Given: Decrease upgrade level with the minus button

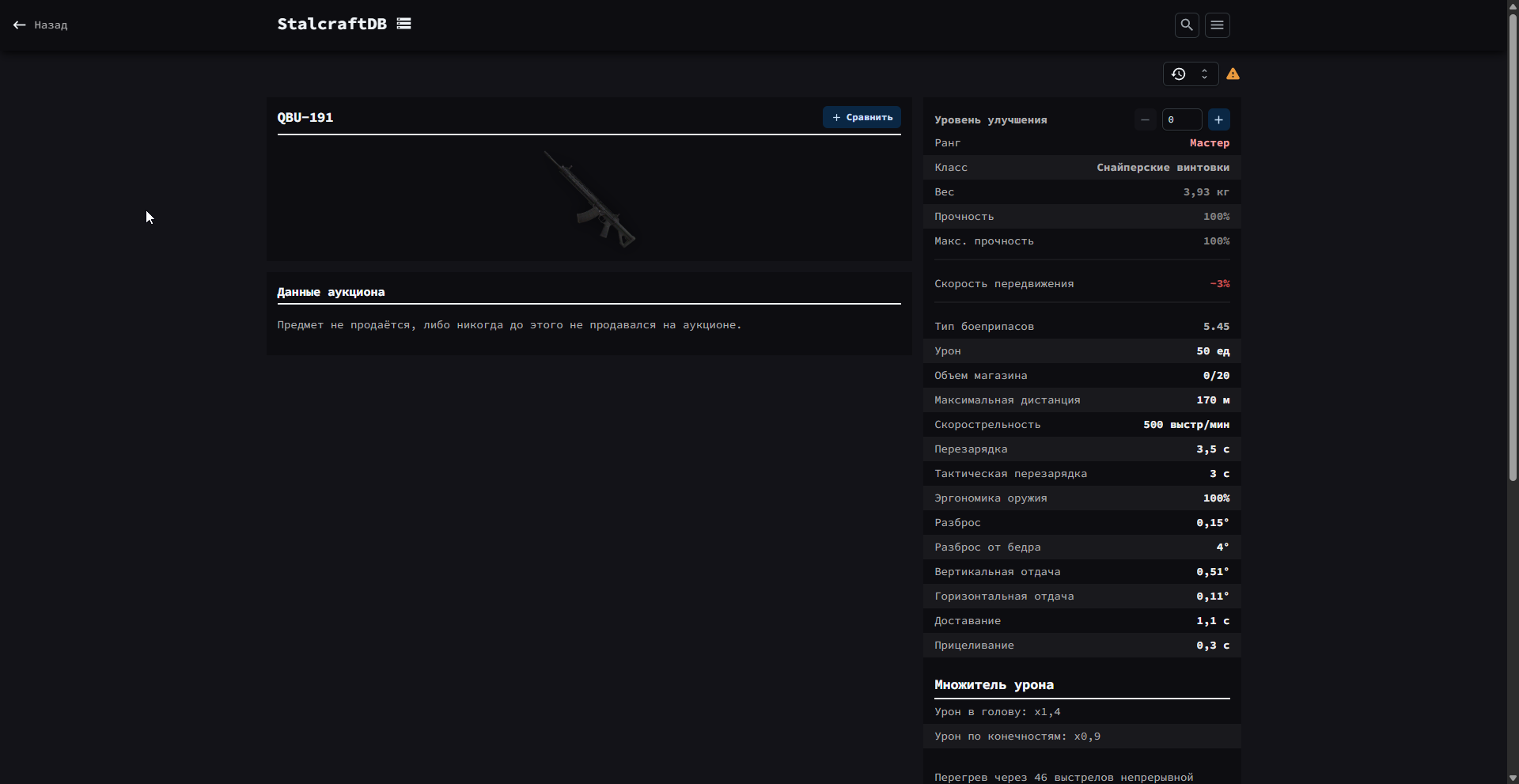Looking at the screenshot, I should (x=1145, y=119).
